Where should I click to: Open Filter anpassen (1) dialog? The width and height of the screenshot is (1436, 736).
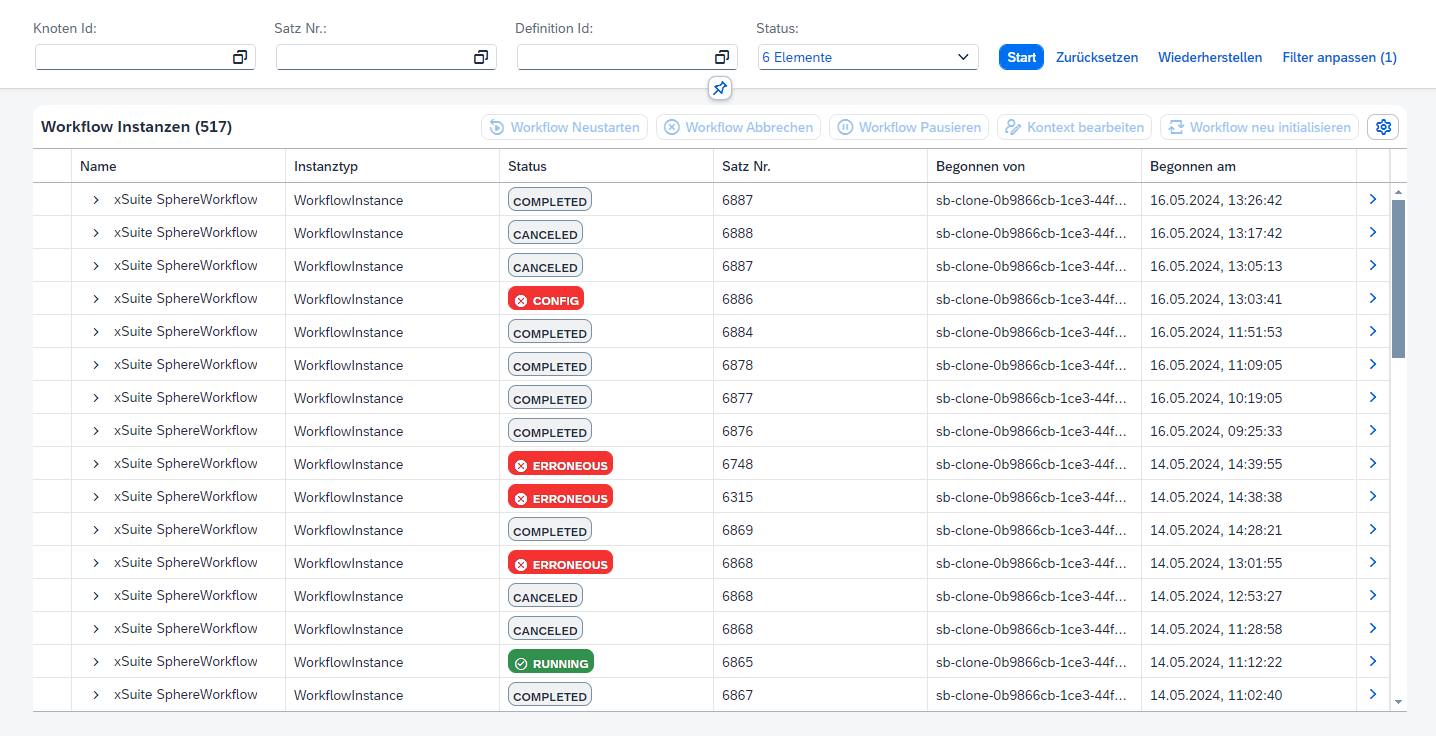coord(1339,57)
